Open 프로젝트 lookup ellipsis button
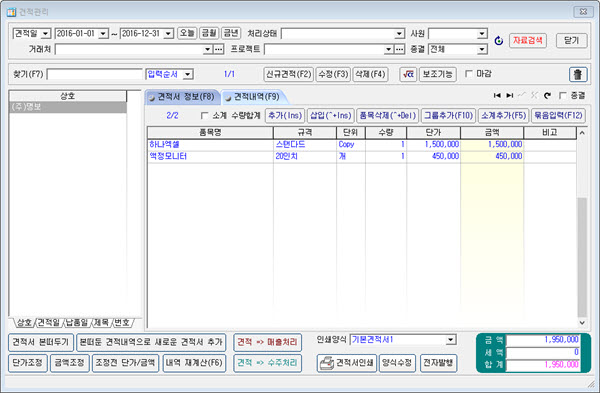 click(399, 49)
